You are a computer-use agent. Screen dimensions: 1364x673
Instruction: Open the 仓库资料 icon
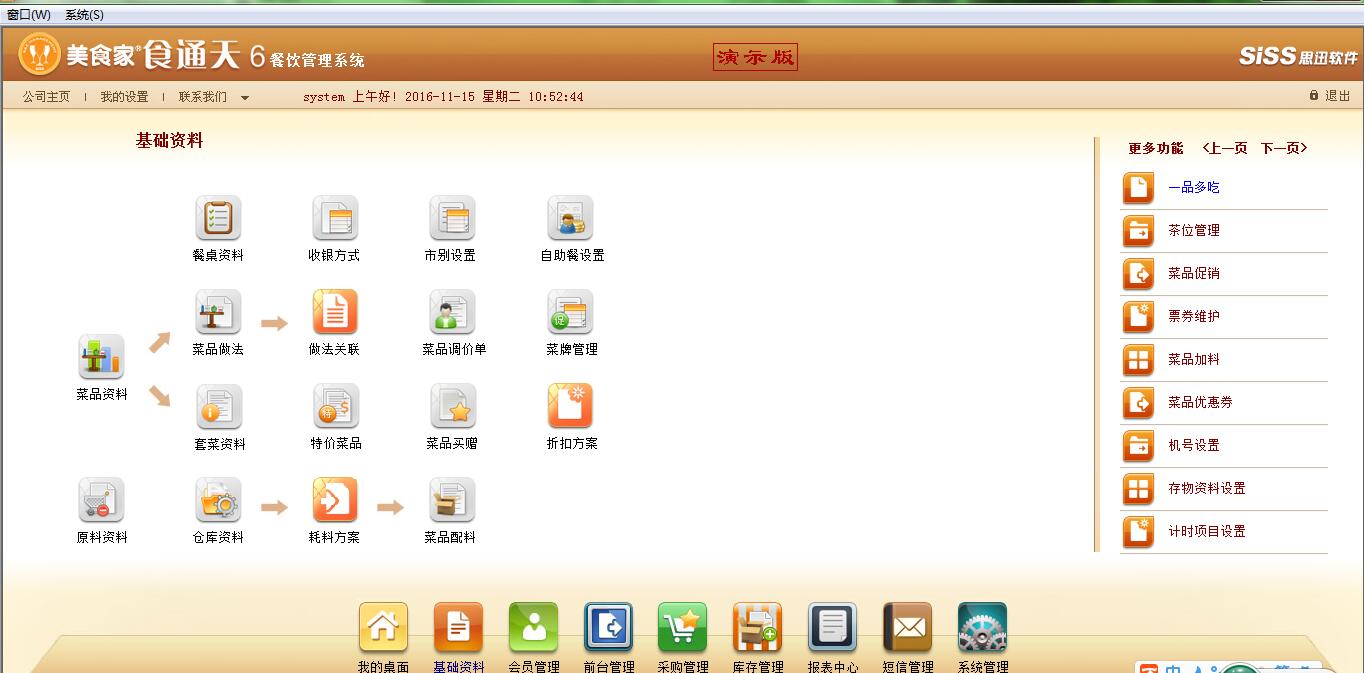point(218,500)
